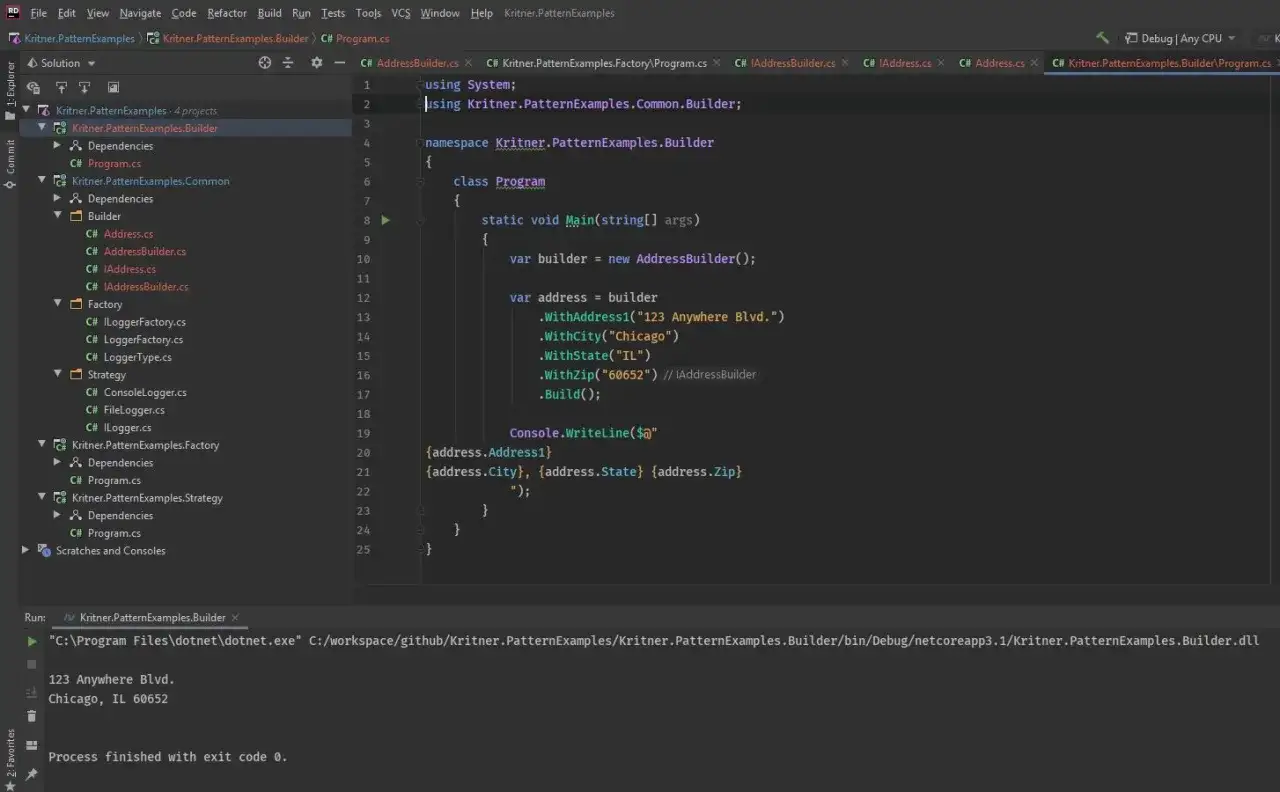Expand Dependencies under the Builder project
The height and width of the screenshot is (792, 1280).
pos(58,146)
